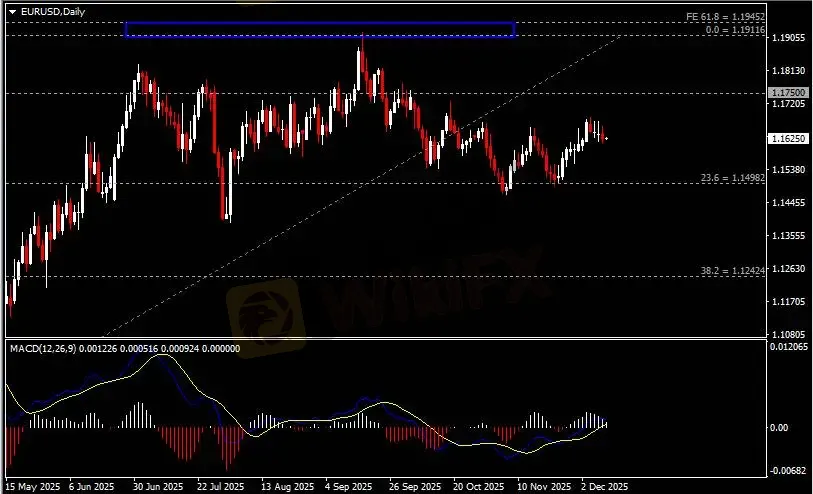Select the 38.2 = 1.12424 Fibonacci label
813x494 pixels.
click(733, 271)
